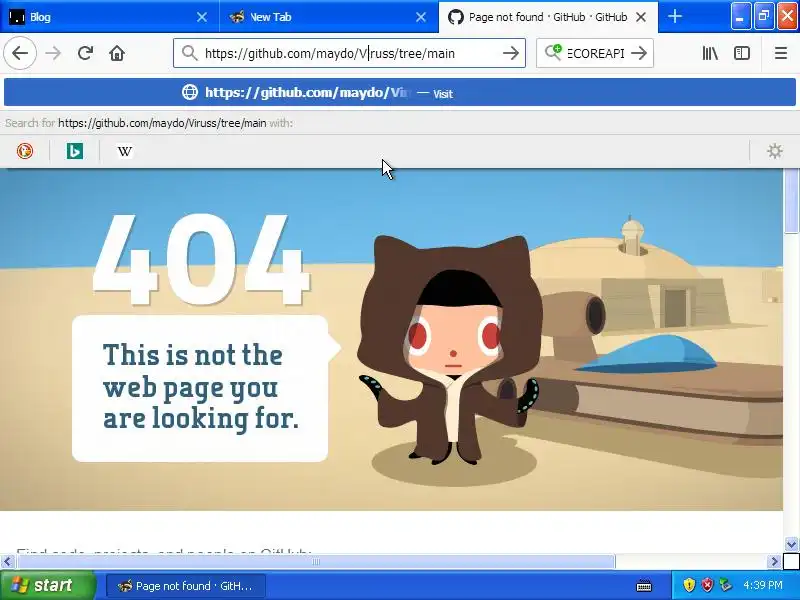Image resolution: width=800 pixels, height=600 pixels.
Task: Switch to the New Tab tab
Action: (x=329, y=17)
